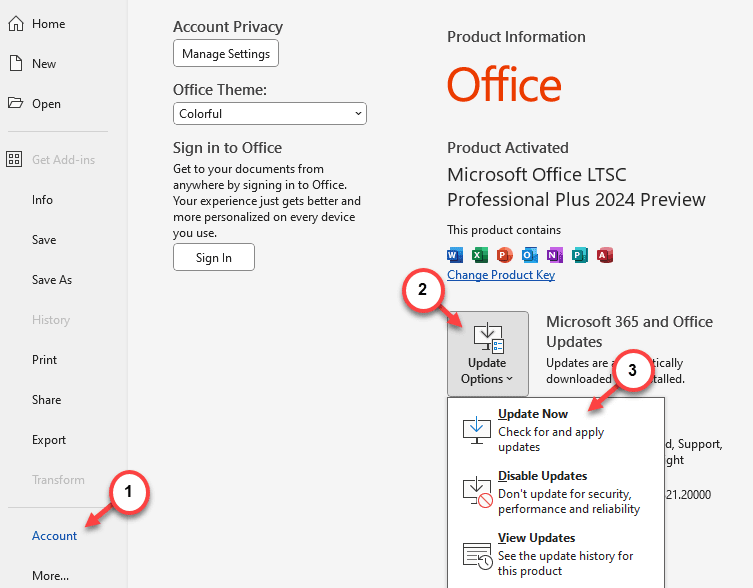The image size is (753, 588).
Task: Choose Save from the sidebar
Action: click(x=44, y=240)
